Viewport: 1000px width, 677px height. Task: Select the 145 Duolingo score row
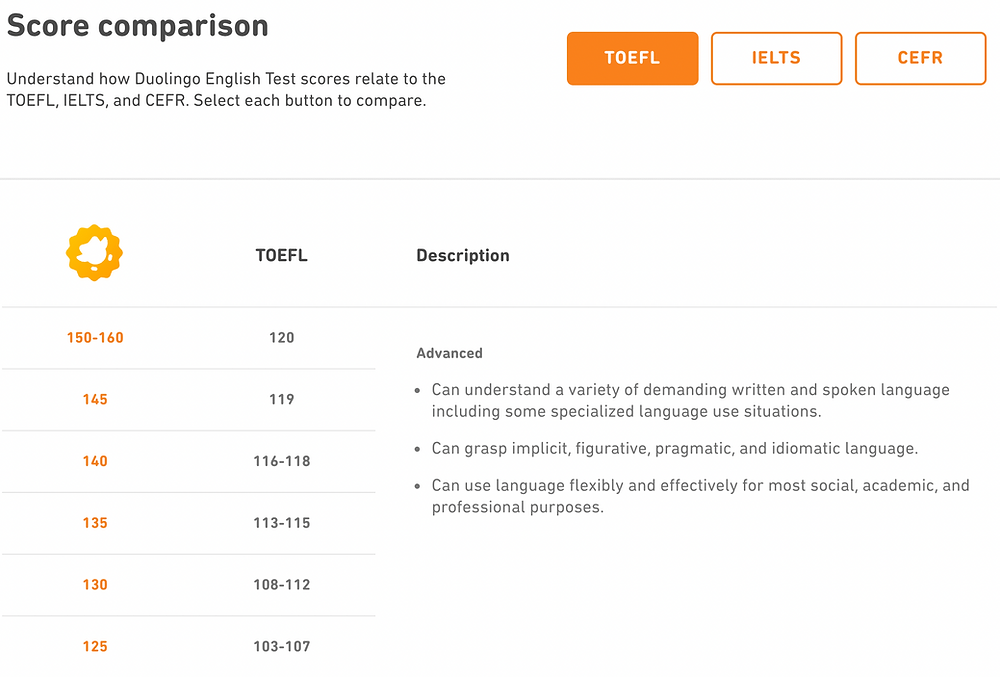(189, 400)
